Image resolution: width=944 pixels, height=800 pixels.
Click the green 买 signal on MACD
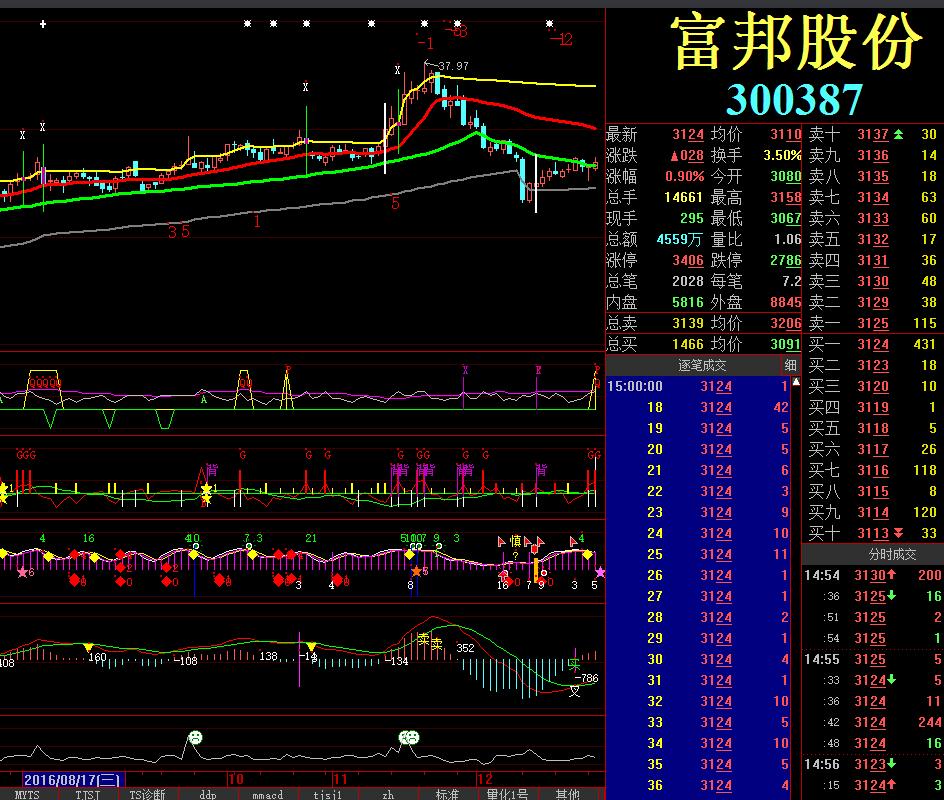(x=574, y=665)
